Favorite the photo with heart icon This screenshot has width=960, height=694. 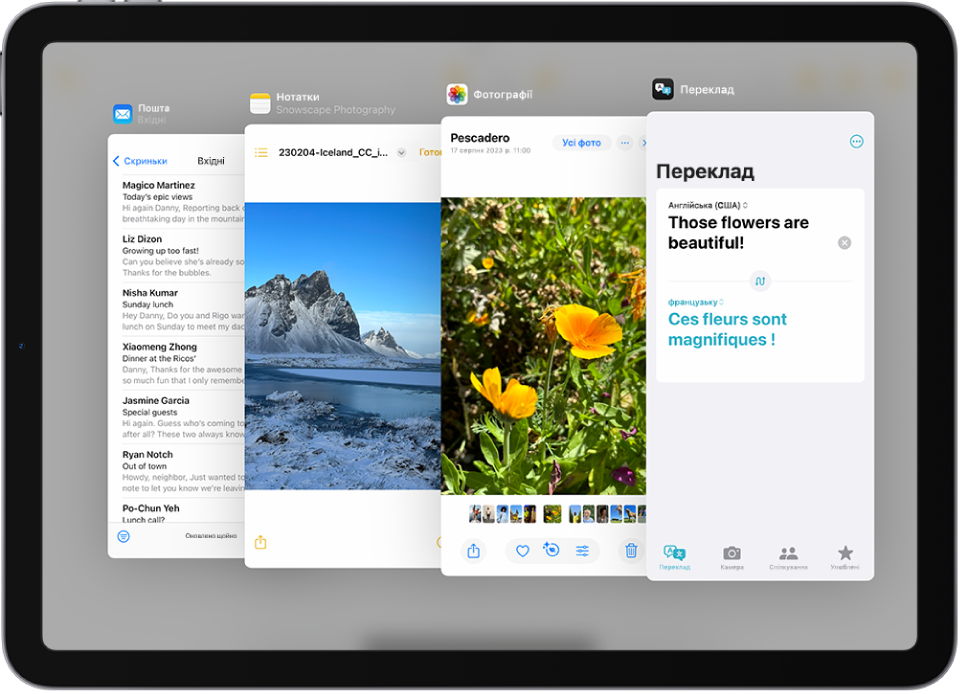click(522, 551)
